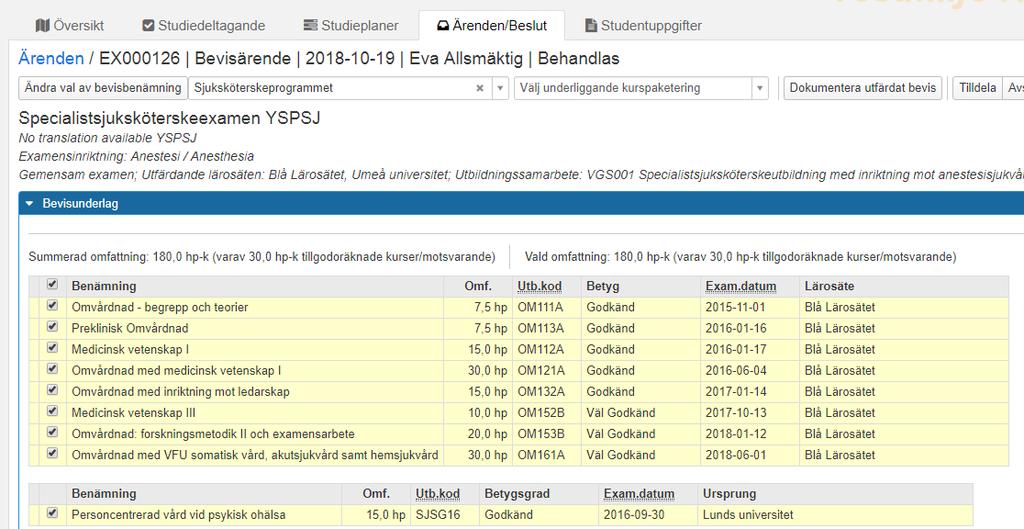The image size is (1024, 529).
Task: Click the Specialistsjuksköterskeexamen YSPSJ heading
Action: 169,118
